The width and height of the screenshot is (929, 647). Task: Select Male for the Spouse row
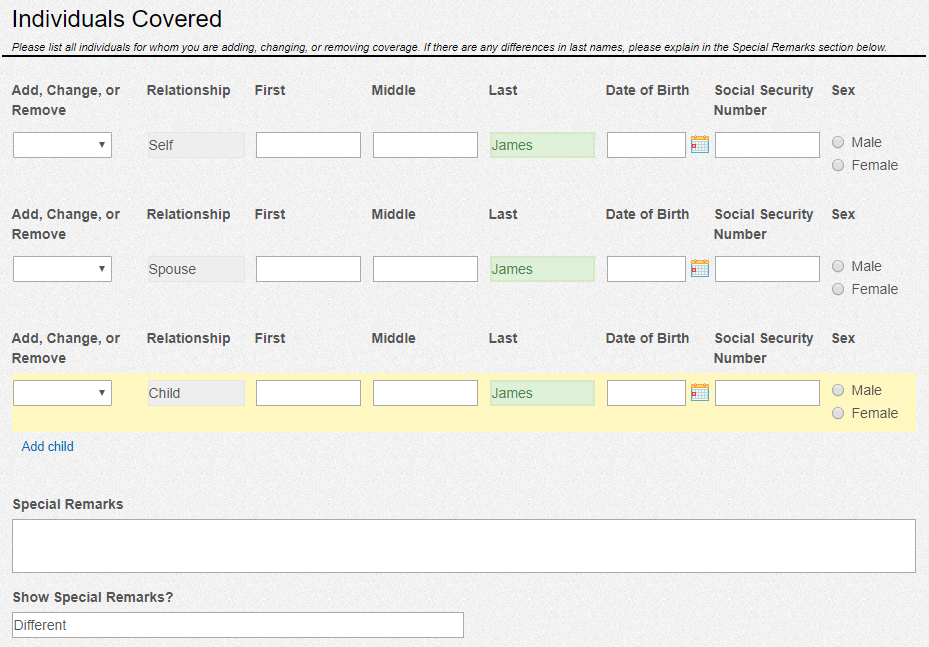(x=838, y=266)
